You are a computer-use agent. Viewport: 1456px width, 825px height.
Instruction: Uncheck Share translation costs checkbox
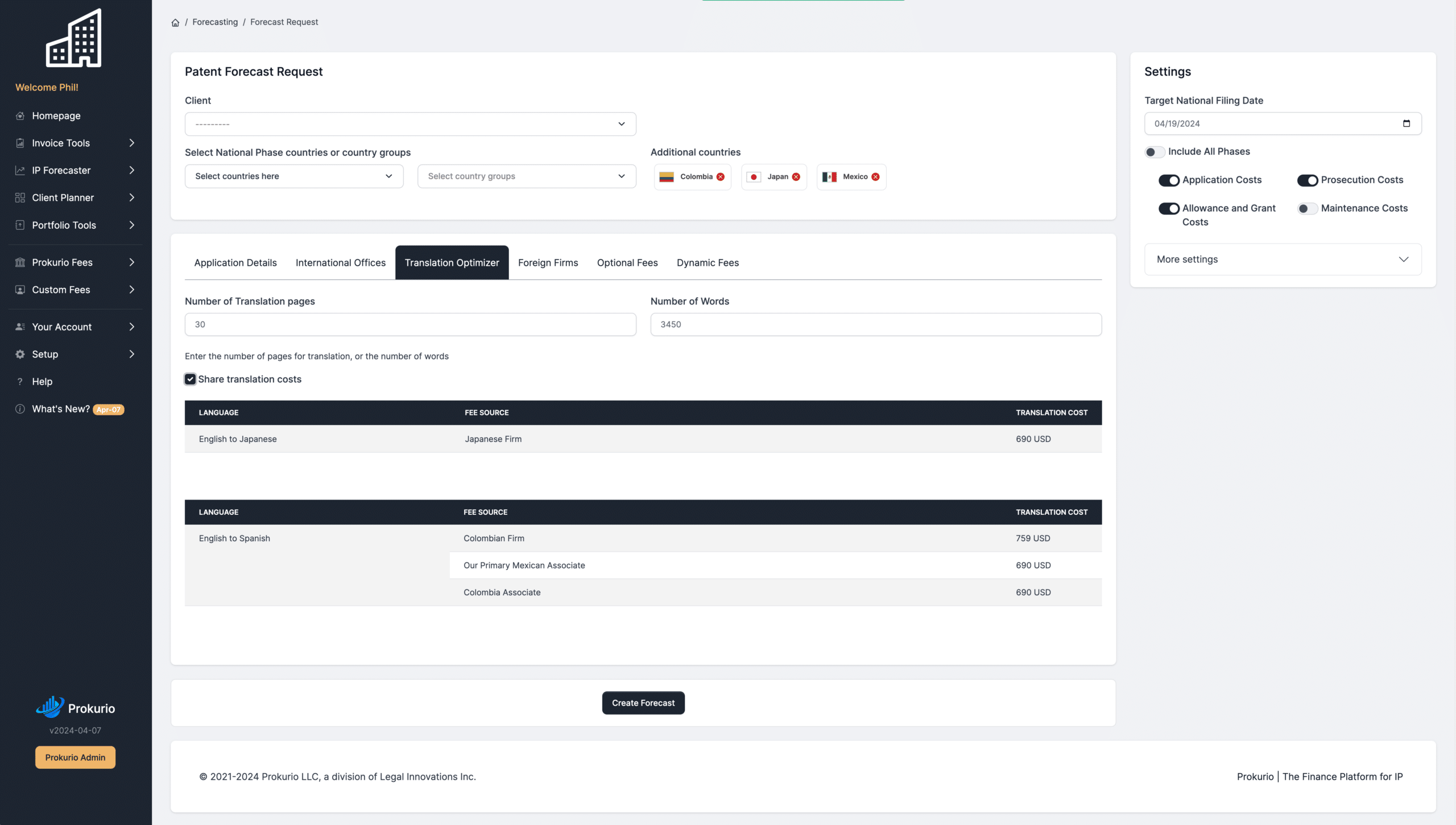coord(191,379)
